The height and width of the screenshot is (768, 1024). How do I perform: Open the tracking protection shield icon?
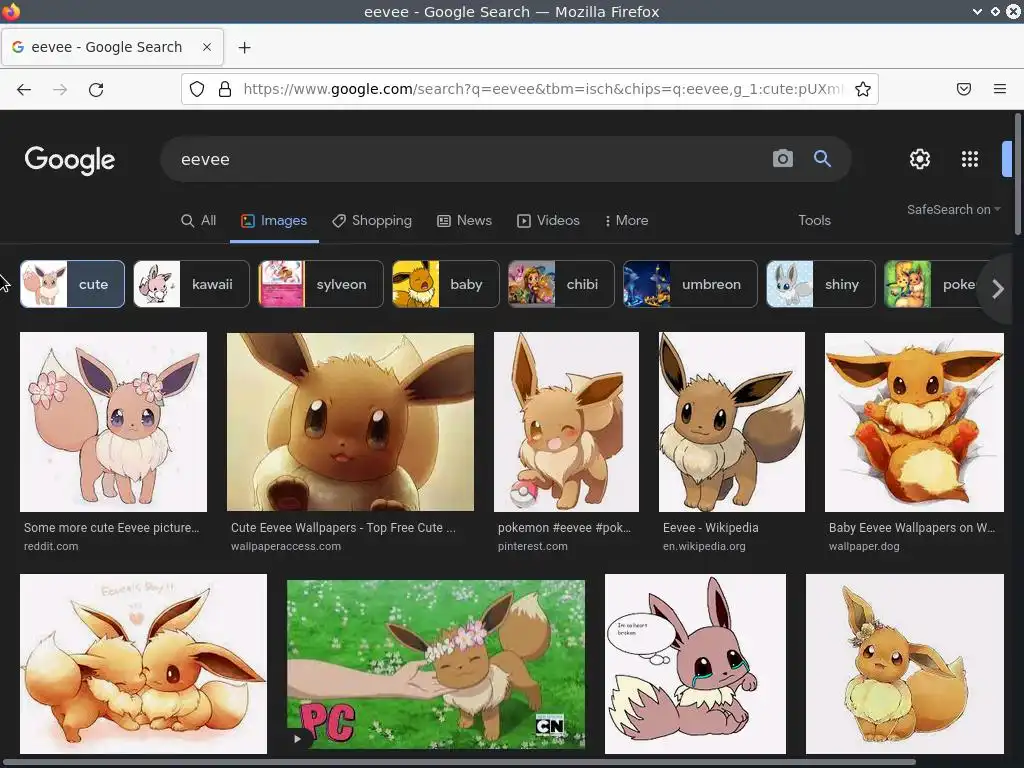tap(197, 89)
